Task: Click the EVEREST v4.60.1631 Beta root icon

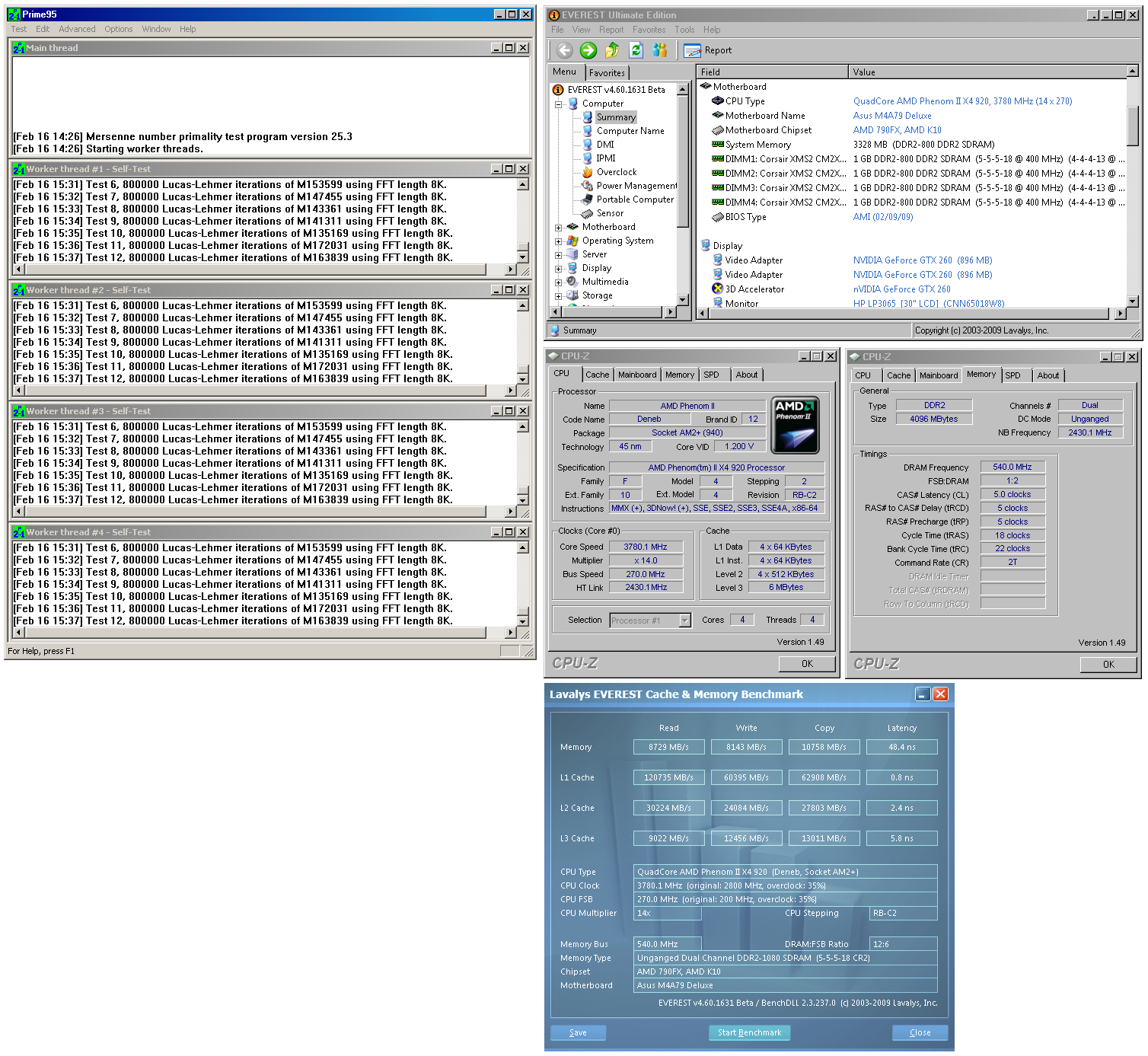Action: [558, 90]
